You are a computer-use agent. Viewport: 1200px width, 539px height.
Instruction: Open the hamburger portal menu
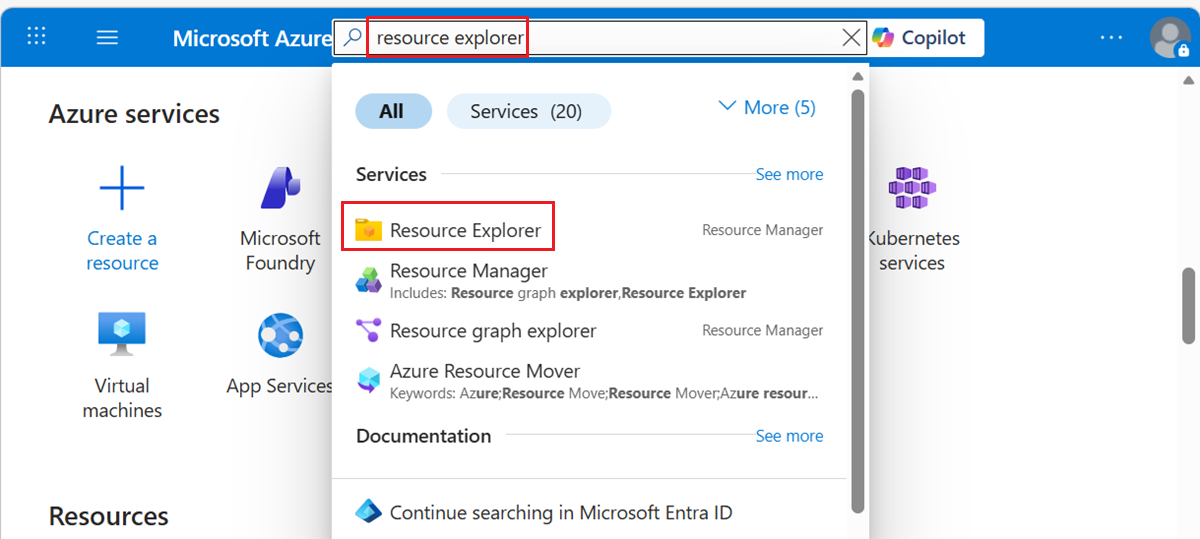[107, 37]
